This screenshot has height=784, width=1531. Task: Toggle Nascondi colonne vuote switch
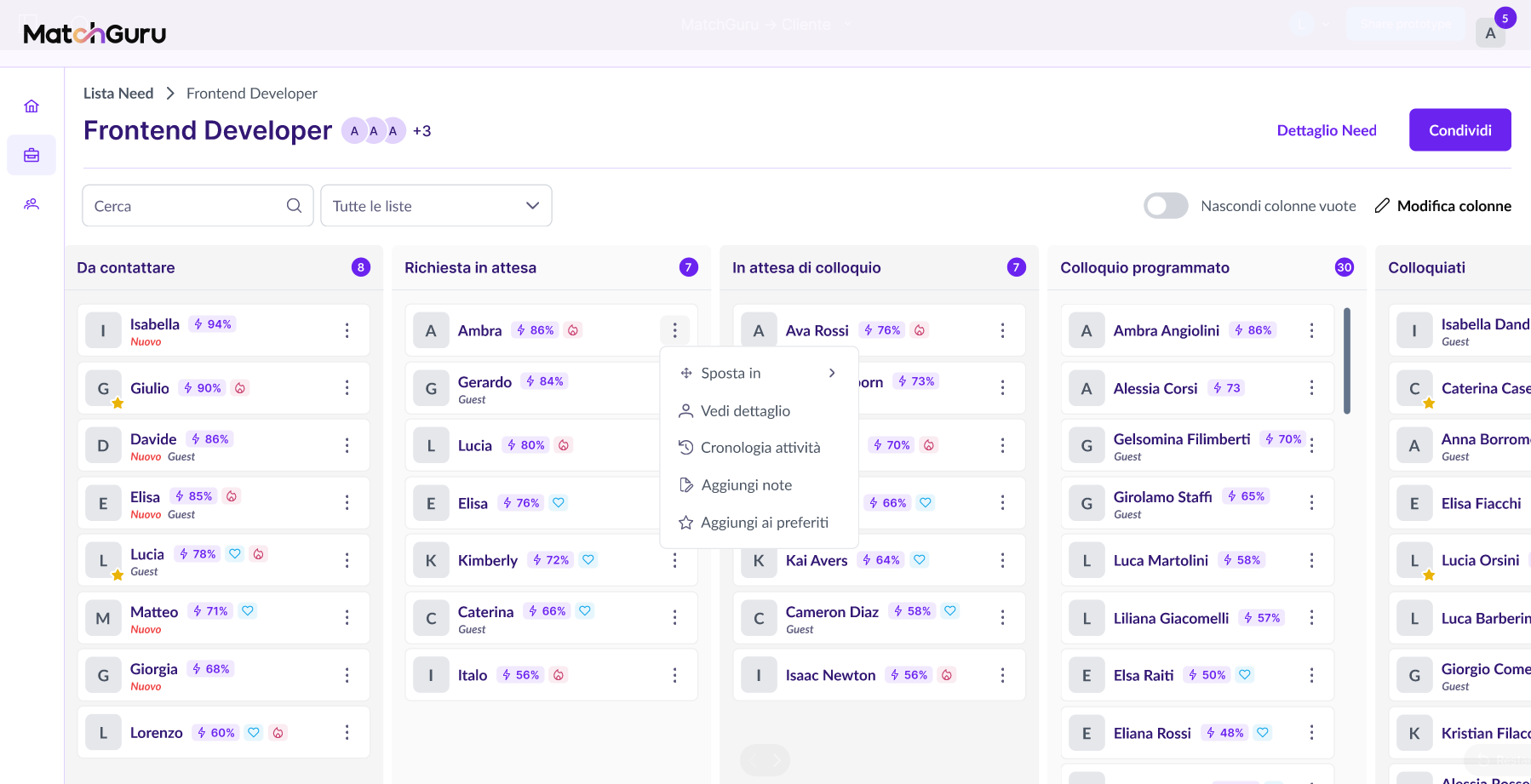[x=1166, y=205]
